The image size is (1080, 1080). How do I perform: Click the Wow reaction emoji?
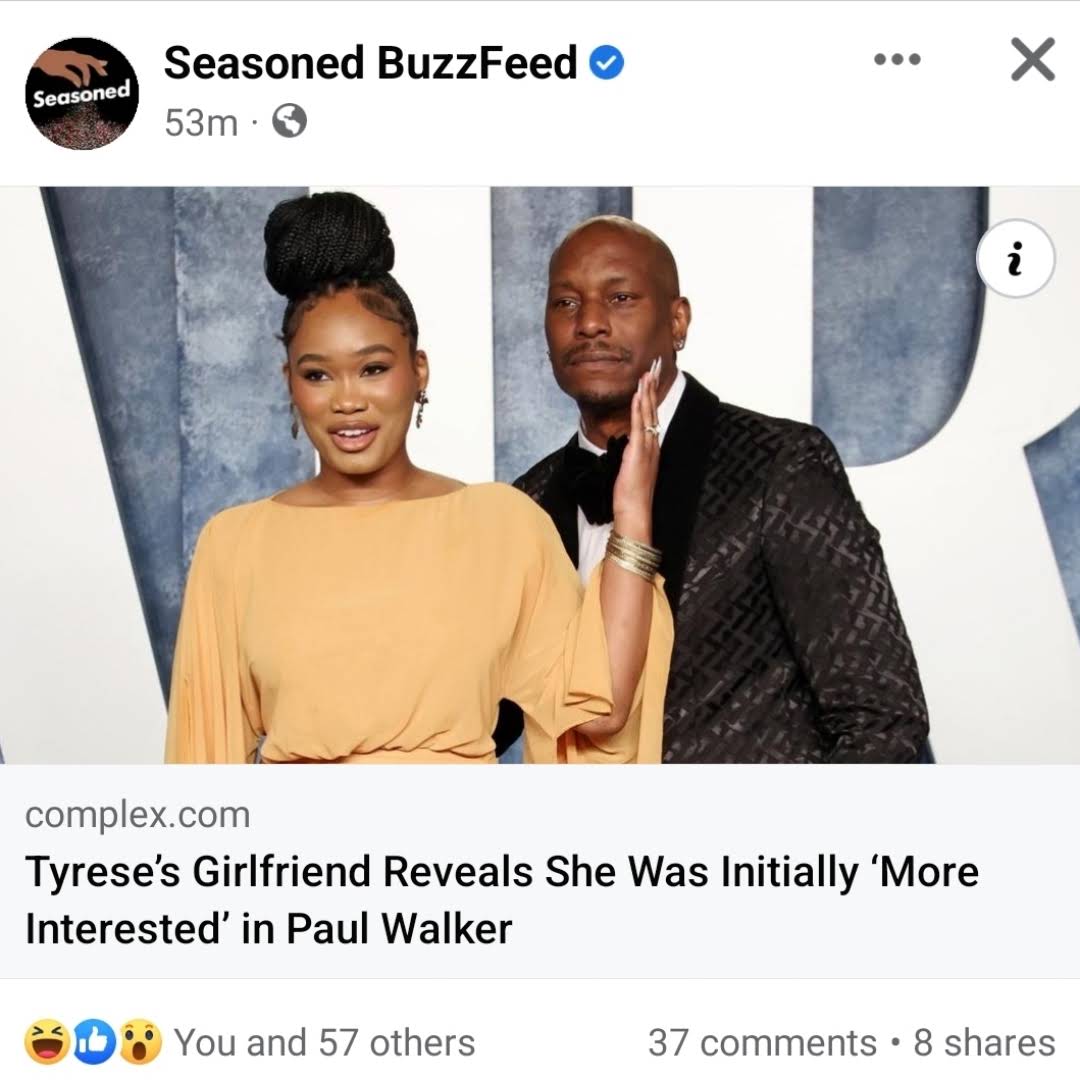[x=141, y=1042]
